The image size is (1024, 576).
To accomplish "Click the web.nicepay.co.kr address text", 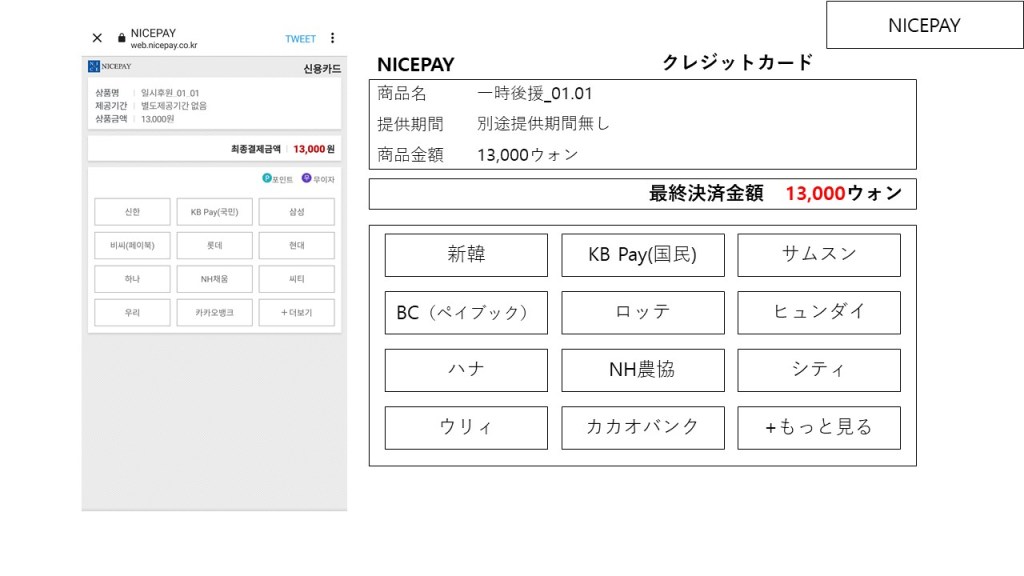I will (x=164, y=46).
